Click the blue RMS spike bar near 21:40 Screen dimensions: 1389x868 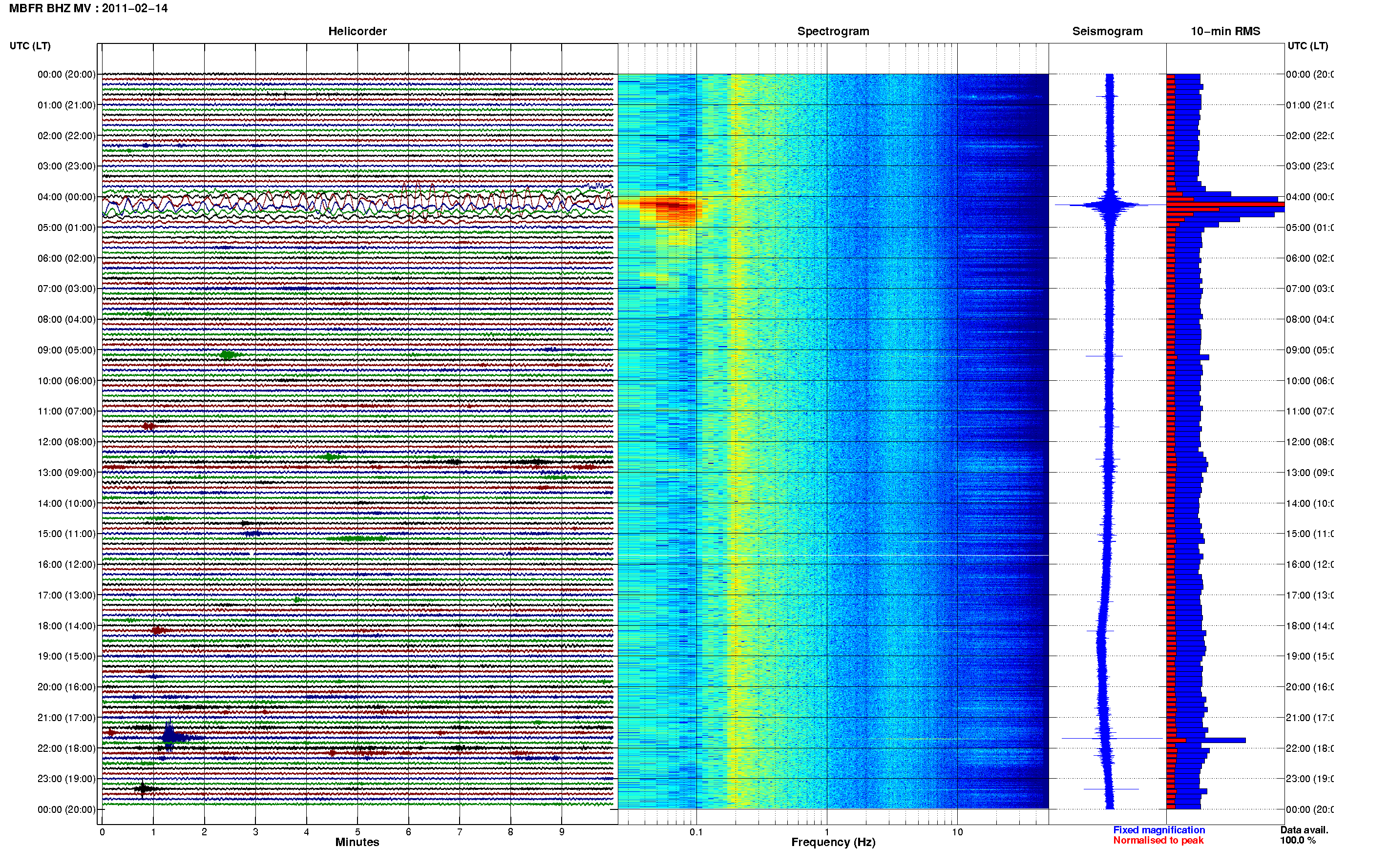(x=1206, y=741)
